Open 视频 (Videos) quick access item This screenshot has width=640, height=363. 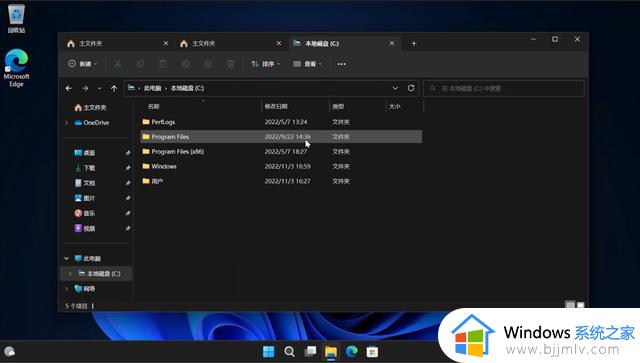pyautogui.click(x=84, y=228)
